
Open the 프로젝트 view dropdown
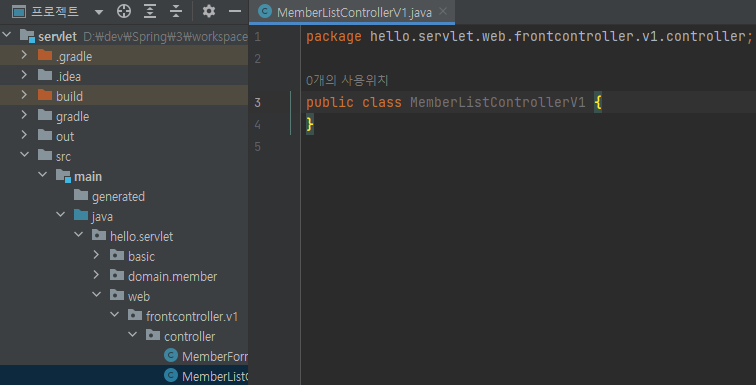pyautogui.click(x=99, y=12)
